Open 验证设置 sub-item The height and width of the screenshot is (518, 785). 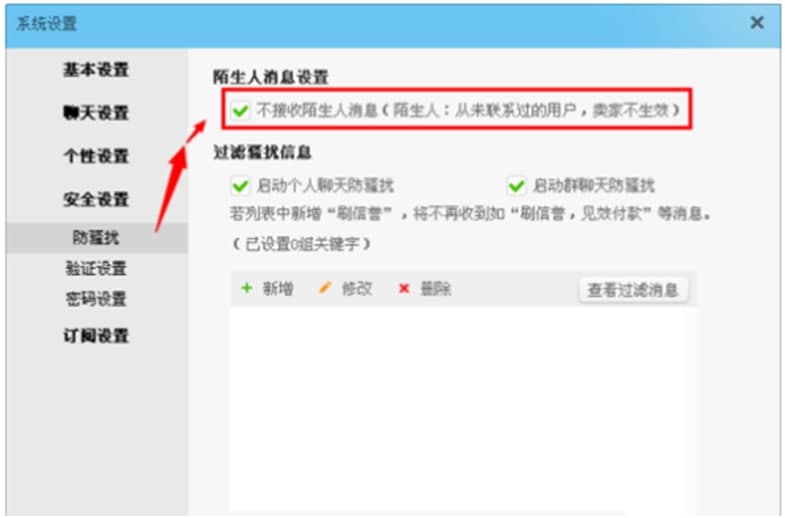pyautogui.click(x=96, y=269)
